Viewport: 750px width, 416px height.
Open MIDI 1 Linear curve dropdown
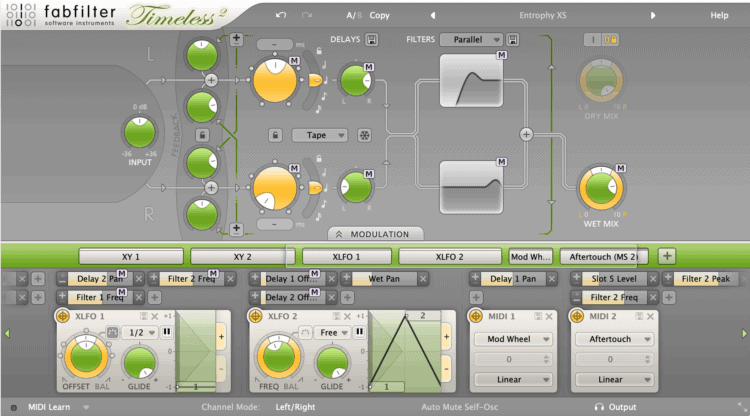[513, 380]
